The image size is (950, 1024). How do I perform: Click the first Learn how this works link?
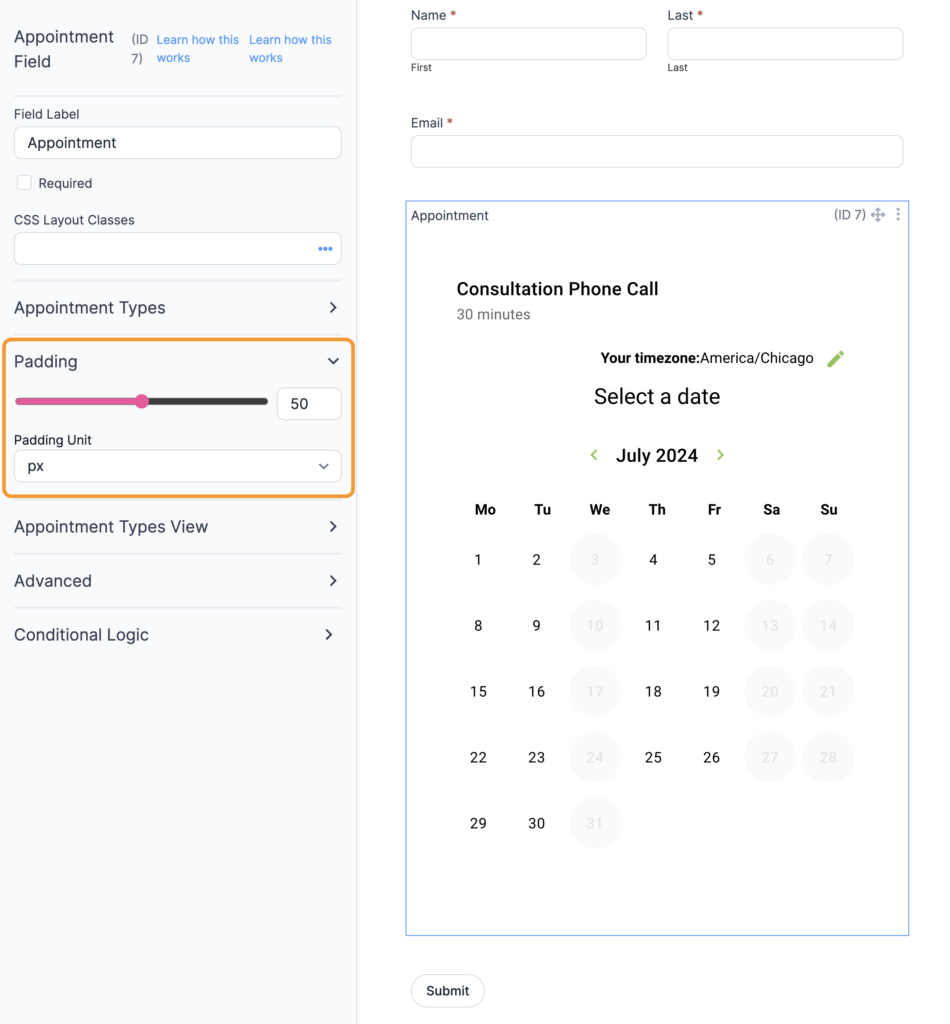click(x=197, y=49)
